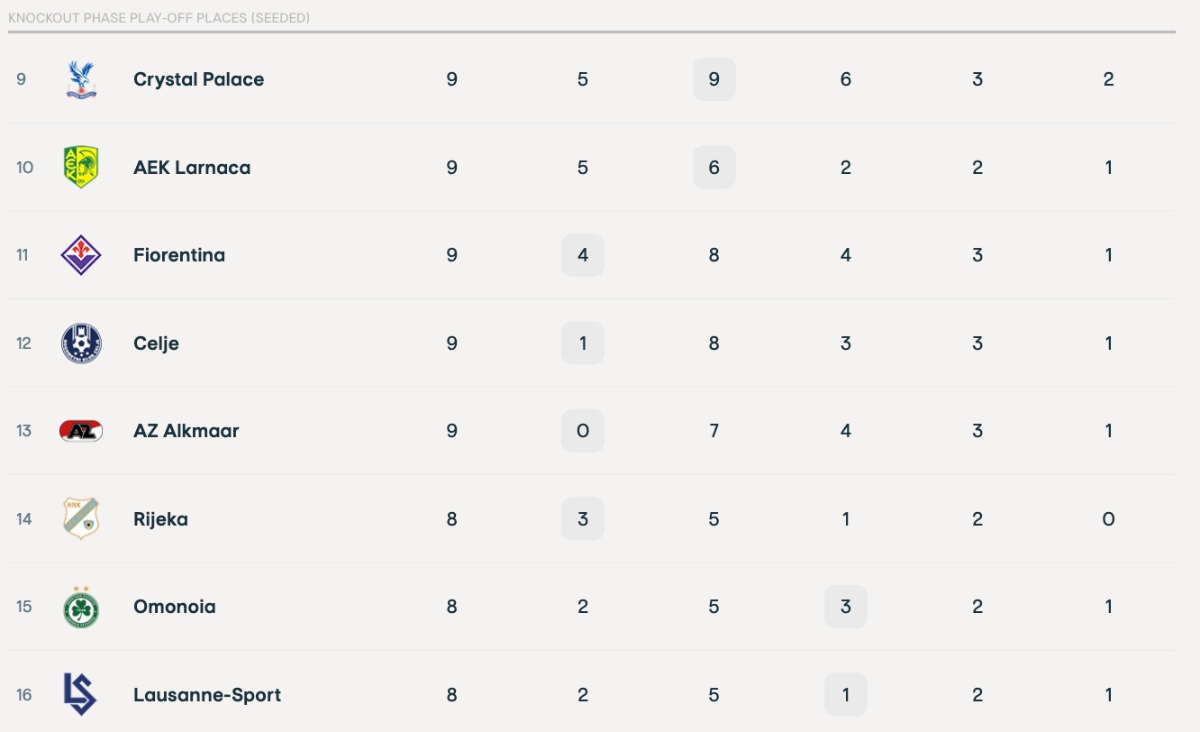Click the Omonoia club crest

pos(81,607)
